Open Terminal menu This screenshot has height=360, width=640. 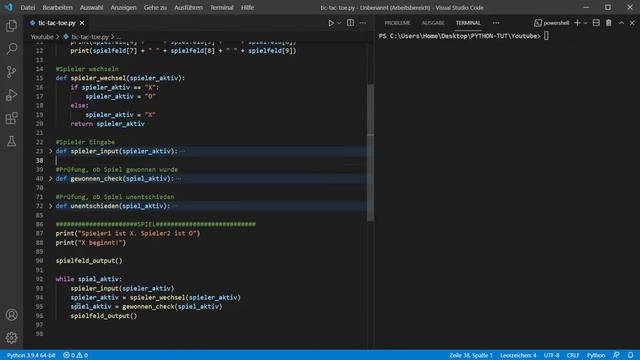[222, 7]
